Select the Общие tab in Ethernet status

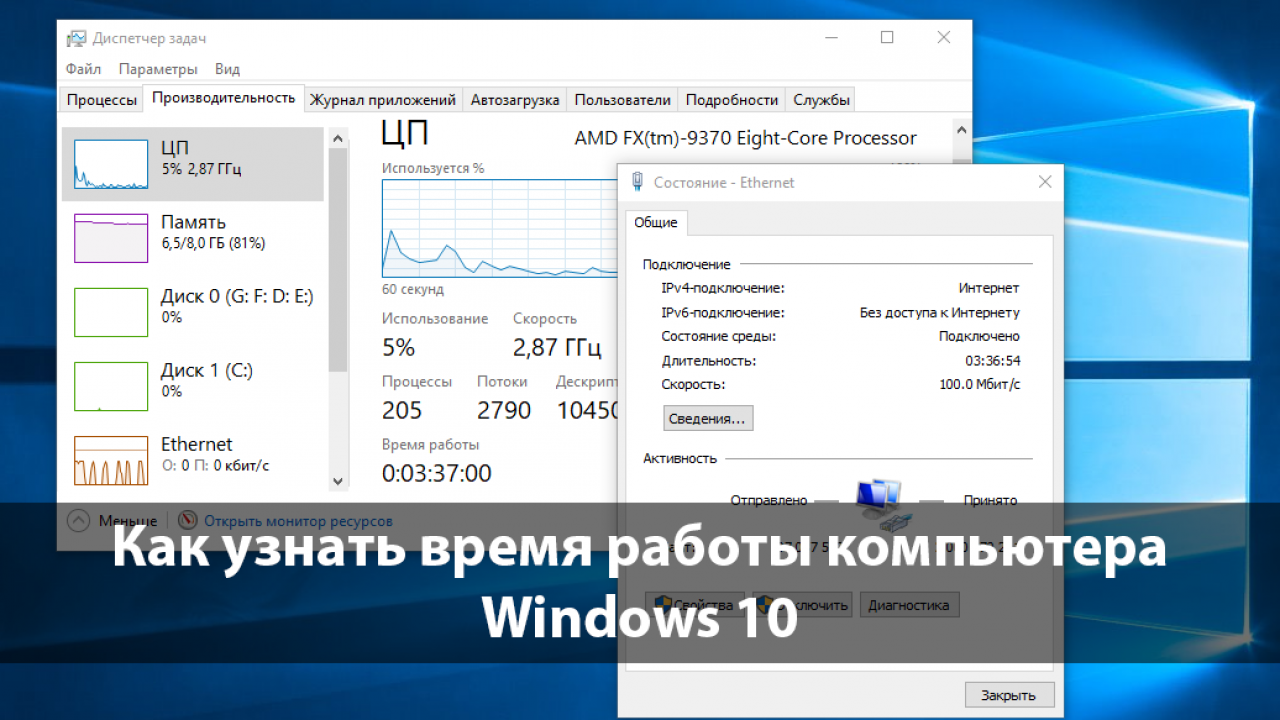pyautogui.click(x=656, y=222)
